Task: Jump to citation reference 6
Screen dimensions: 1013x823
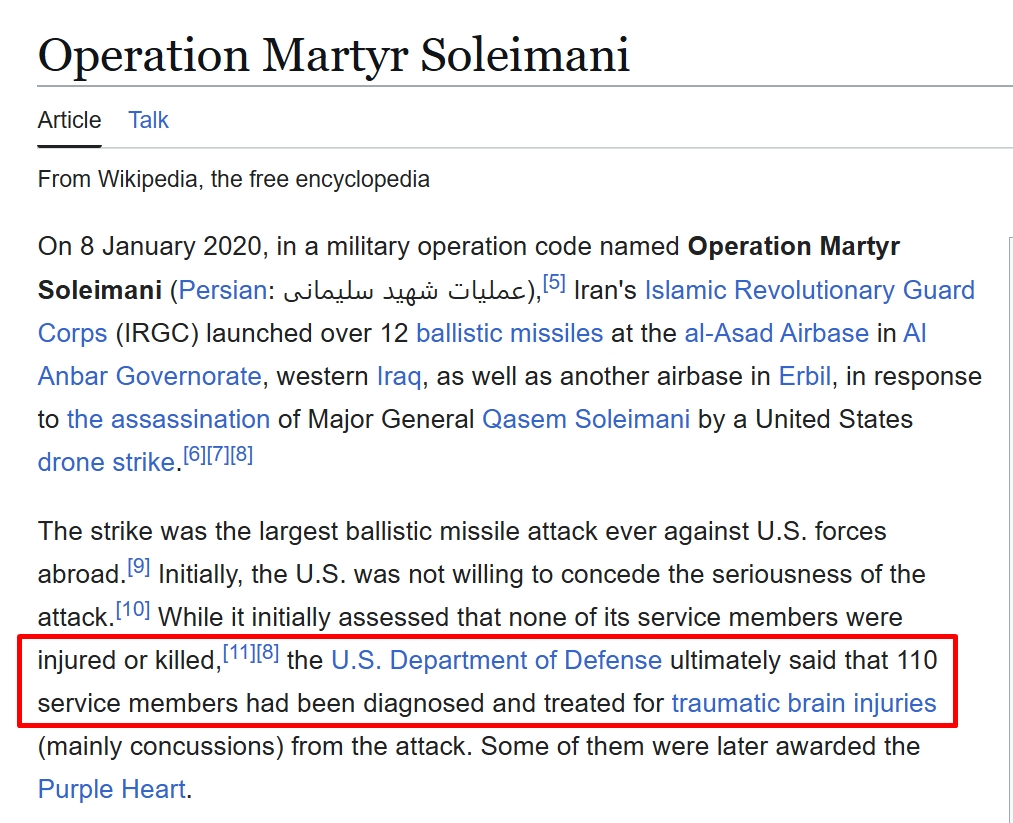Action: 194,454
